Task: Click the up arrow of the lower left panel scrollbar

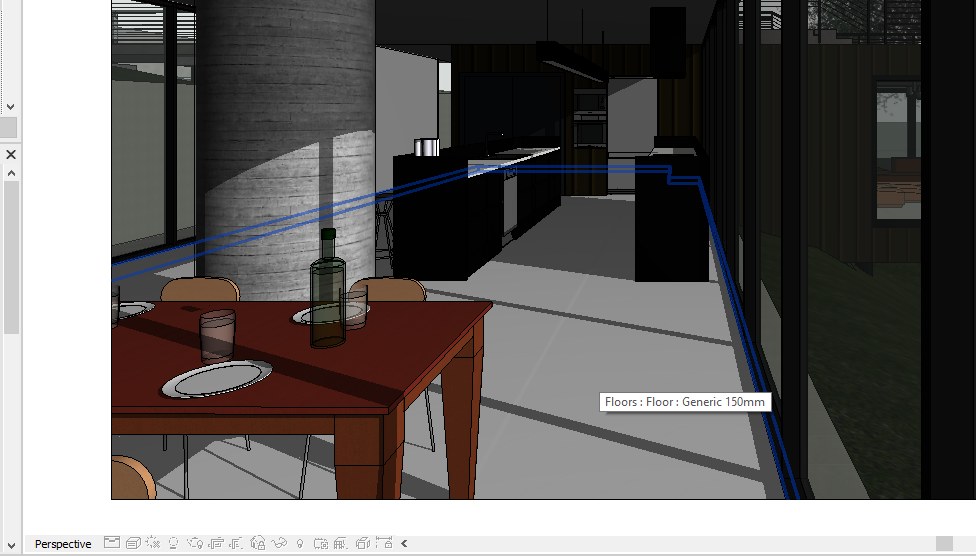Action: pos(11,173)
